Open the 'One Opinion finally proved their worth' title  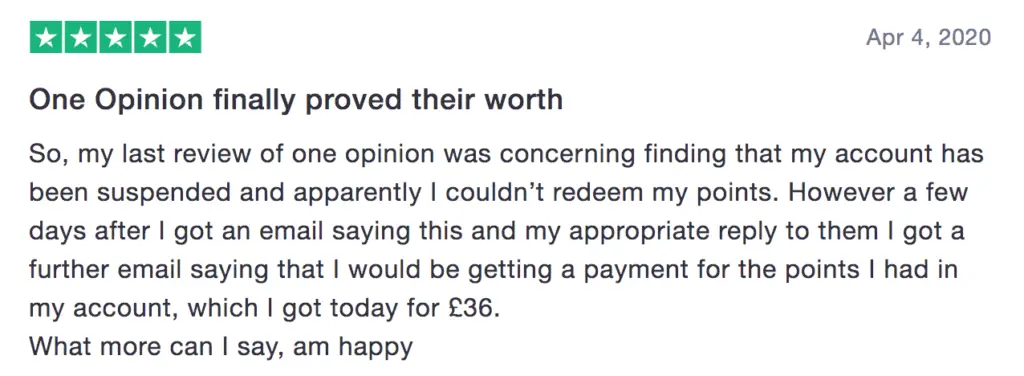point(296,100)
